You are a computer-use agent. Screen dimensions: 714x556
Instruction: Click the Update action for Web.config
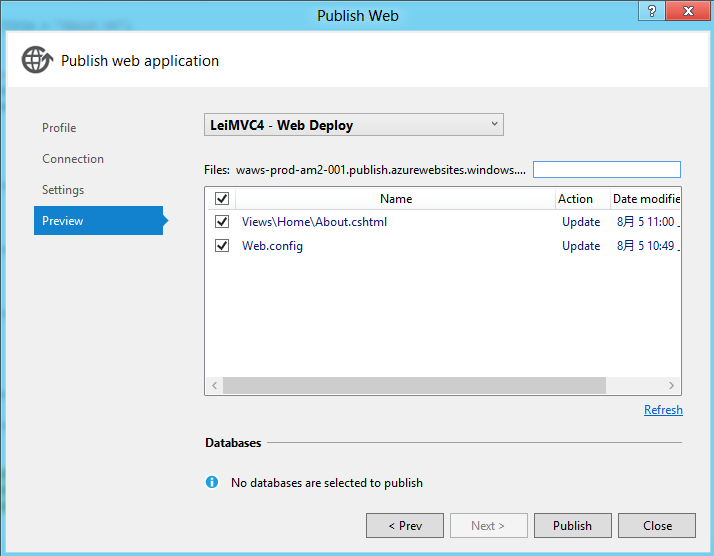(581, 246)
